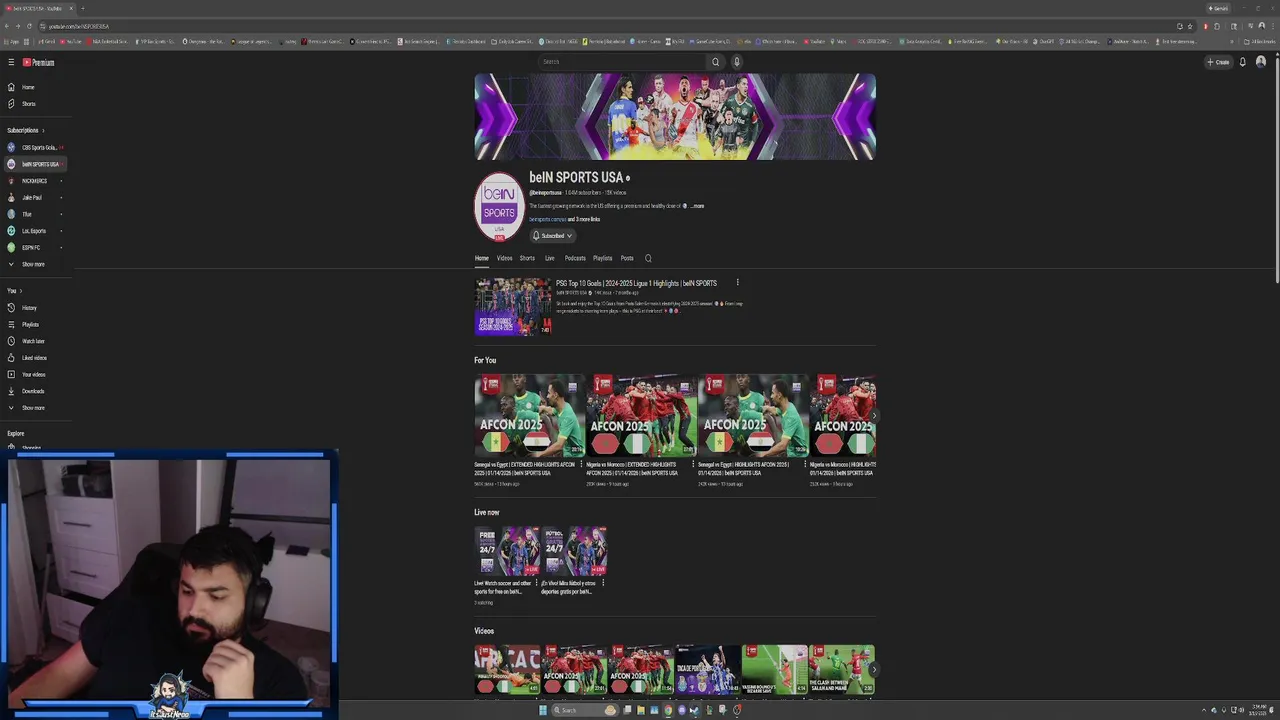Open the hamburger guide menu
The height and width of the screenshot is (720, 1280).
pyautogui.click(x=11, y=62)
